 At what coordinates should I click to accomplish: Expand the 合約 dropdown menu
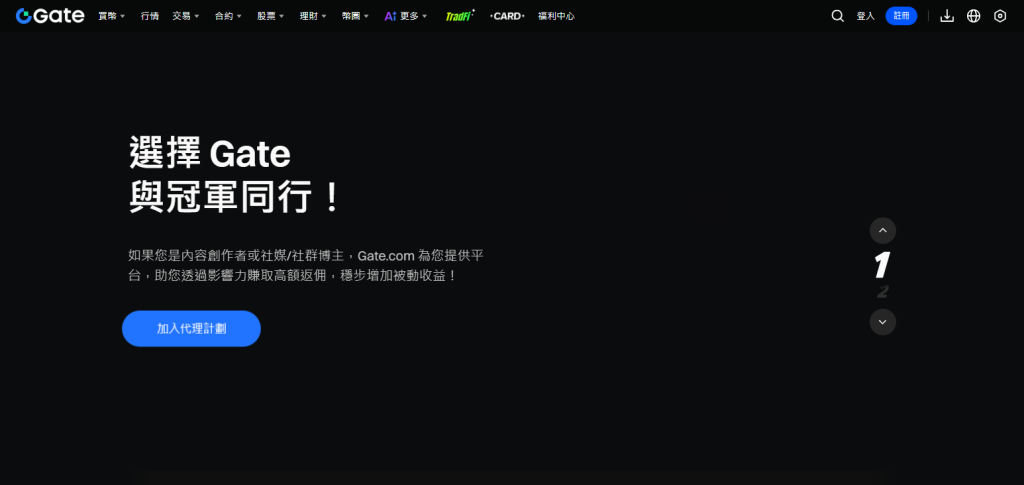pyautogui.click(x=229, y=16)
